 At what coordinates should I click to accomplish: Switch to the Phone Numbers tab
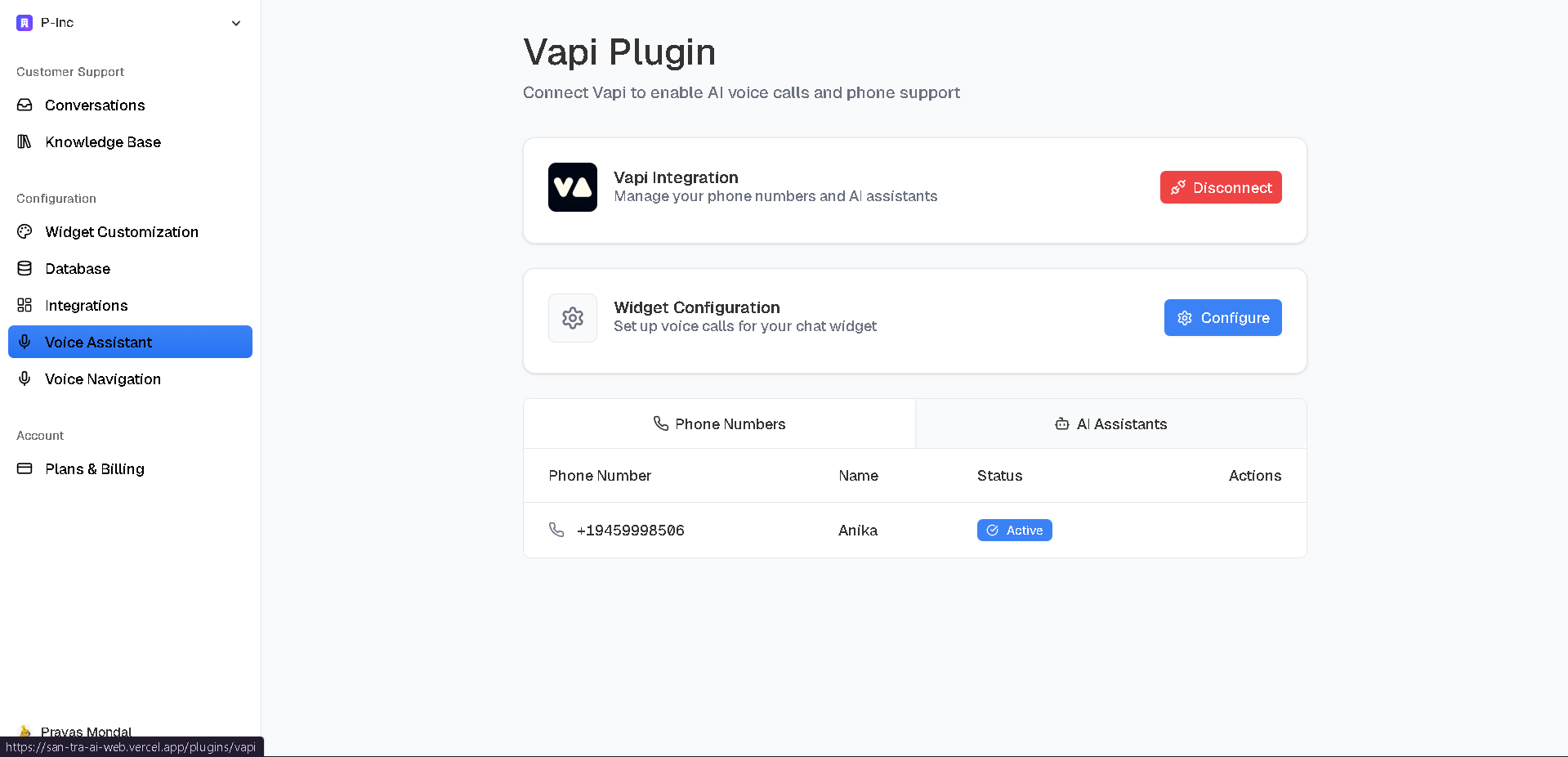pyautogui.click(x=719, y=424)
